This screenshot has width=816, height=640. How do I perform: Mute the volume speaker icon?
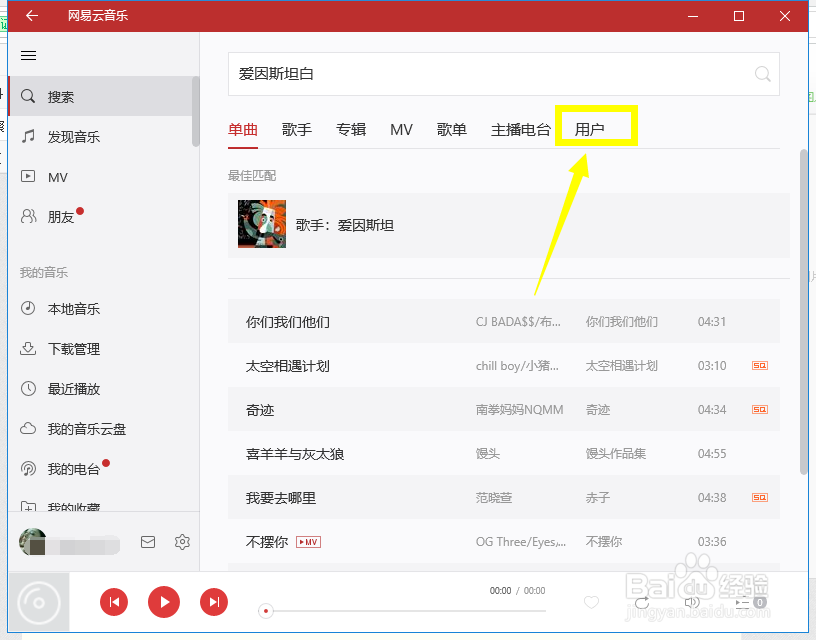(x=692, y=602)
